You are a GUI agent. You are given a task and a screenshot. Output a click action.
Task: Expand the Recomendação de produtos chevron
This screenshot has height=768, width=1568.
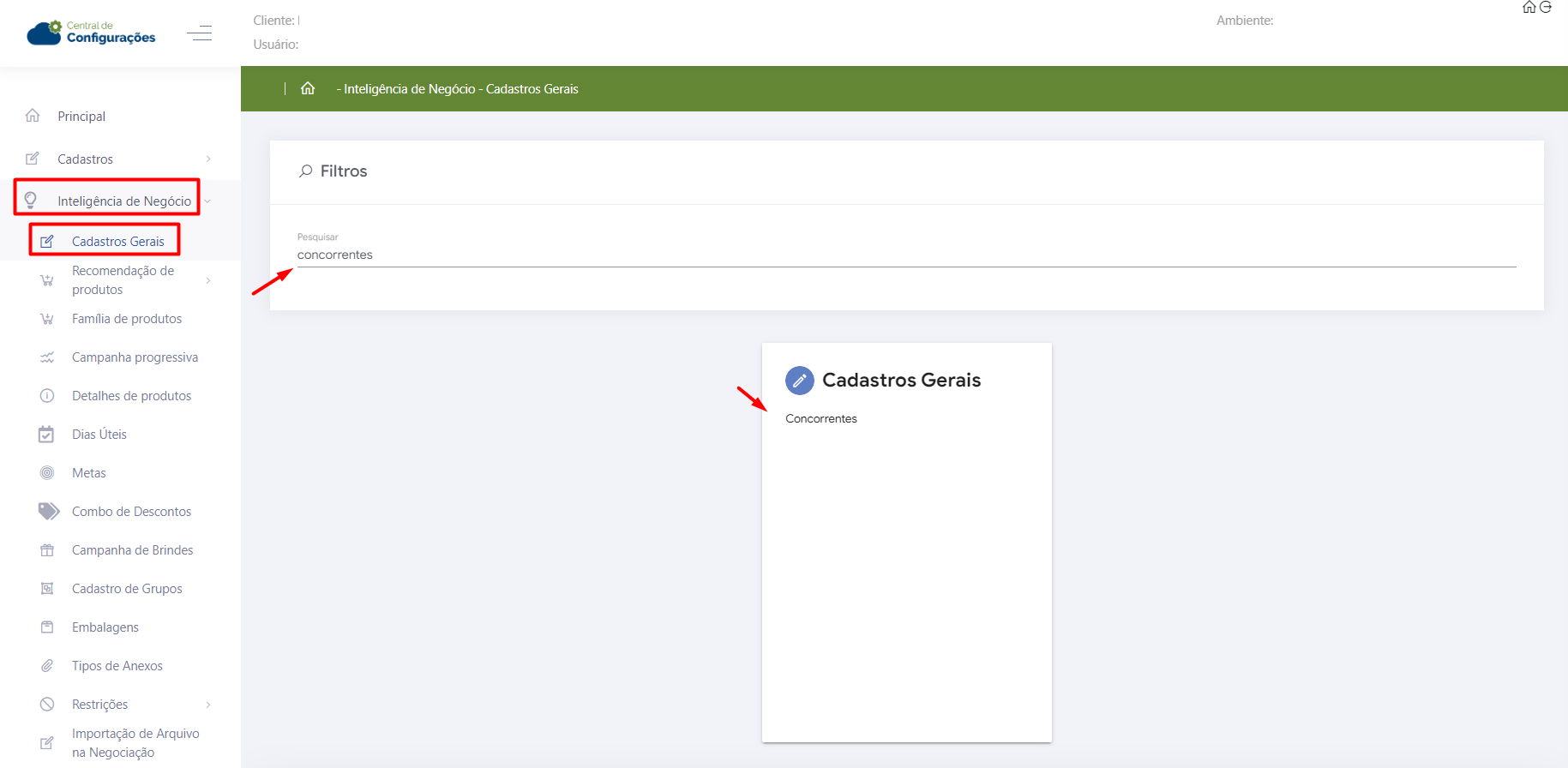click(208, 280)
